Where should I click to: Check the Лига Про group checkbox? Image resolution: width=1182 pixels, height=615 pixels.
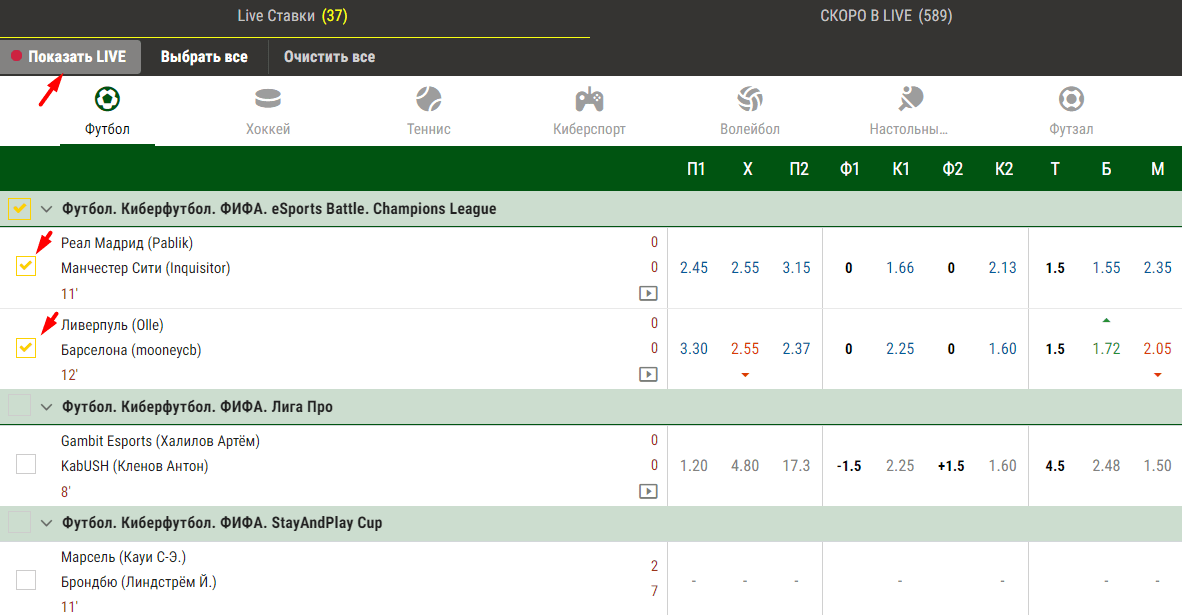tap(19, 405)
